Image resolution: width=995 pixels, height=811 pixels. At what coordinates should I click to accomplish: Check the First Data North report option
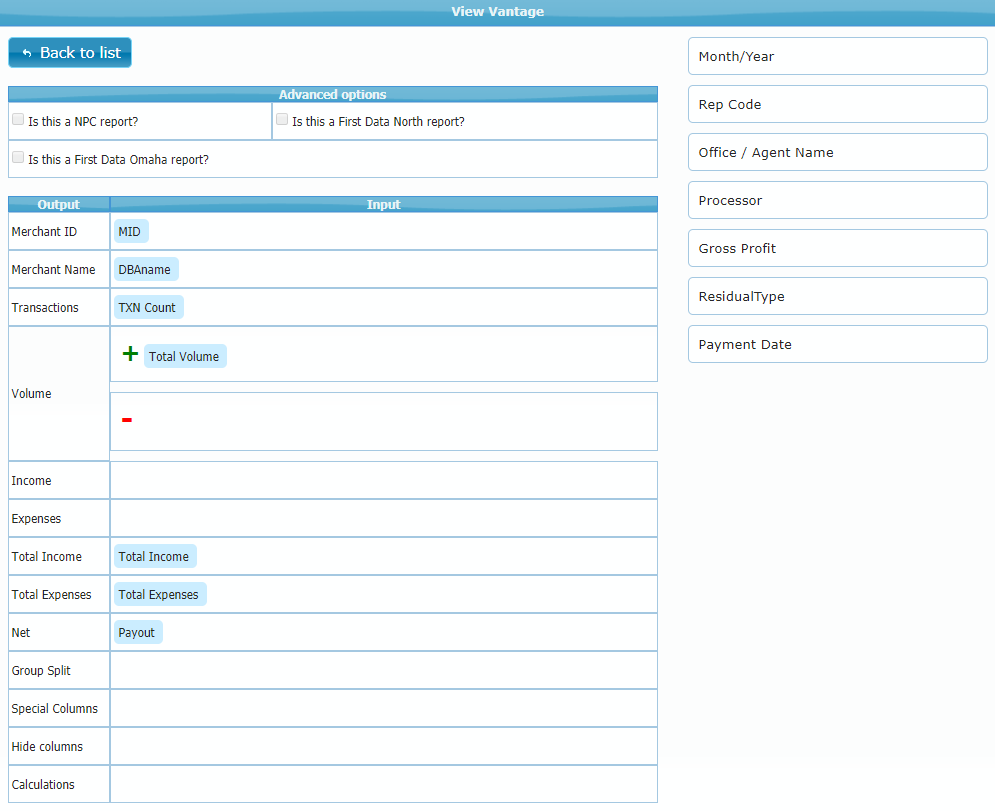tap(282, 120)
